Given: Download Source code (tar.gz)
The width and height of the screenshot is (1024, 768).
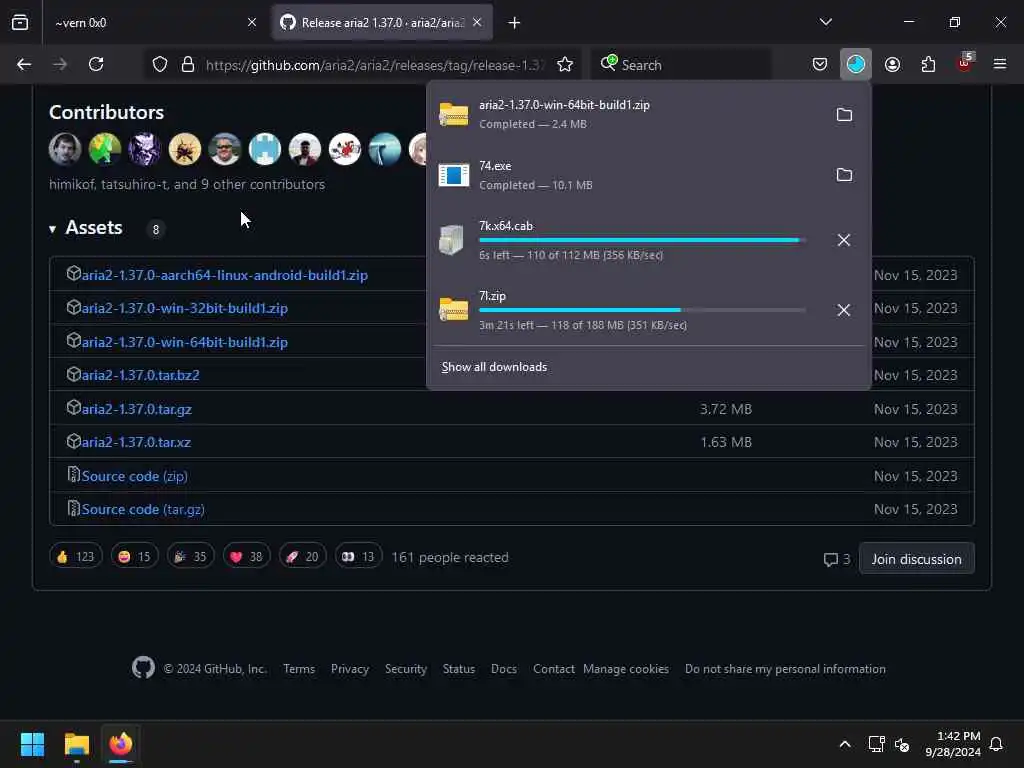Looking at the screenshot, I should click(x=143, y=509).
